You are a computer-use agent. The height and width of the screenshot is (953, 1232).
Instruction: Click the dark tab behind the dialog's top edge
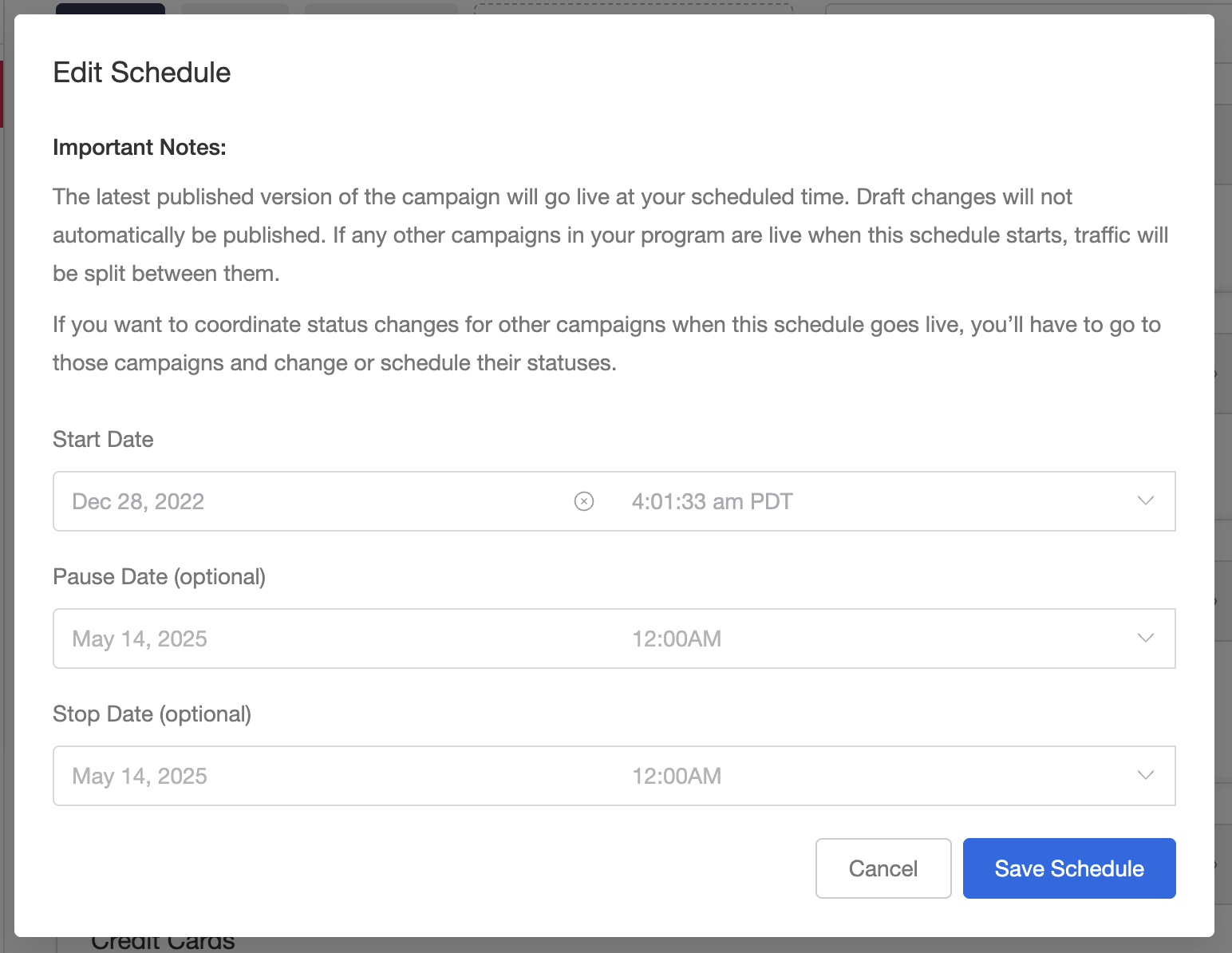point(110,9)
